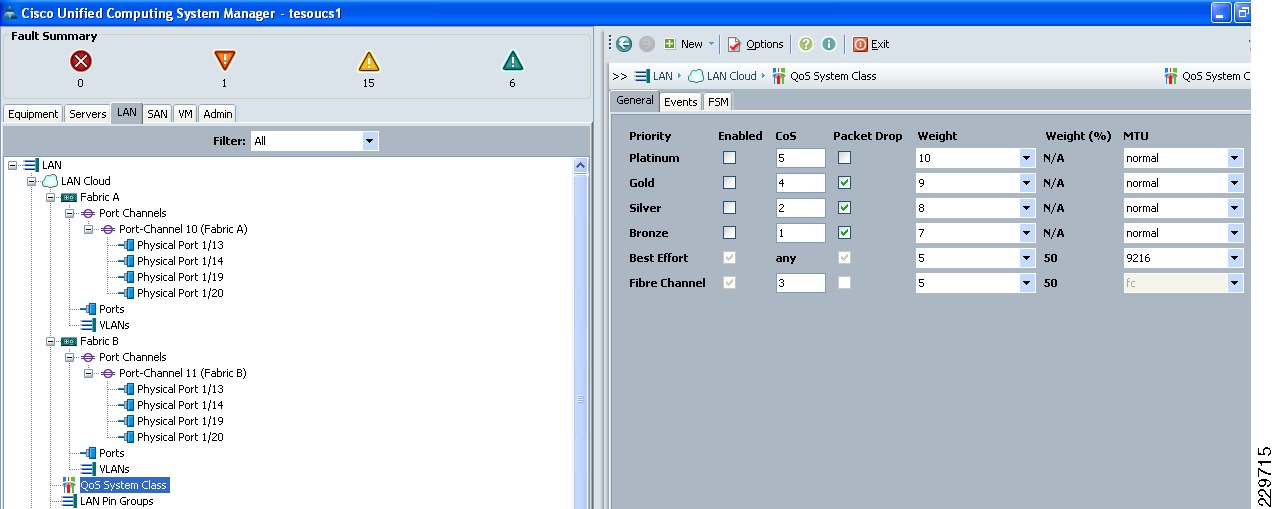Viewport: 1273px width, 509px height.
Task: Click the About info icon in toolbar
Action: click(x=828, y=44)
